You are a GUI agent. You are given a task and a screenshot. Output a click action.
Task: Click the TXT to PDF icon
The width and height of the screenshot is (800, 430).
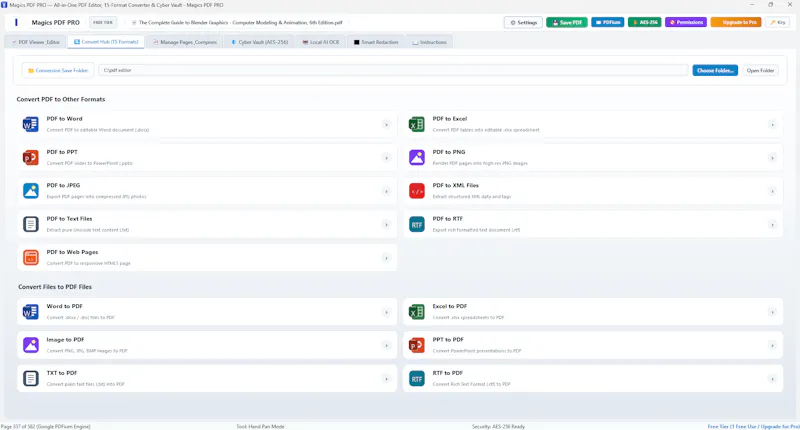point(31,378)
